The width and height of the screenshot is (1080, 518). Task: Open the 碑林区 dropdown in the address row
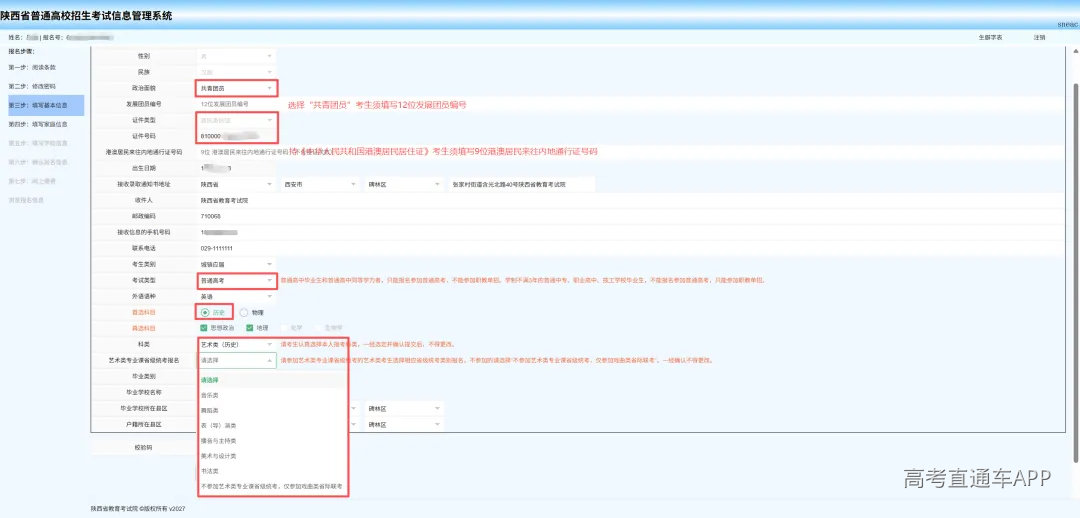404,185
